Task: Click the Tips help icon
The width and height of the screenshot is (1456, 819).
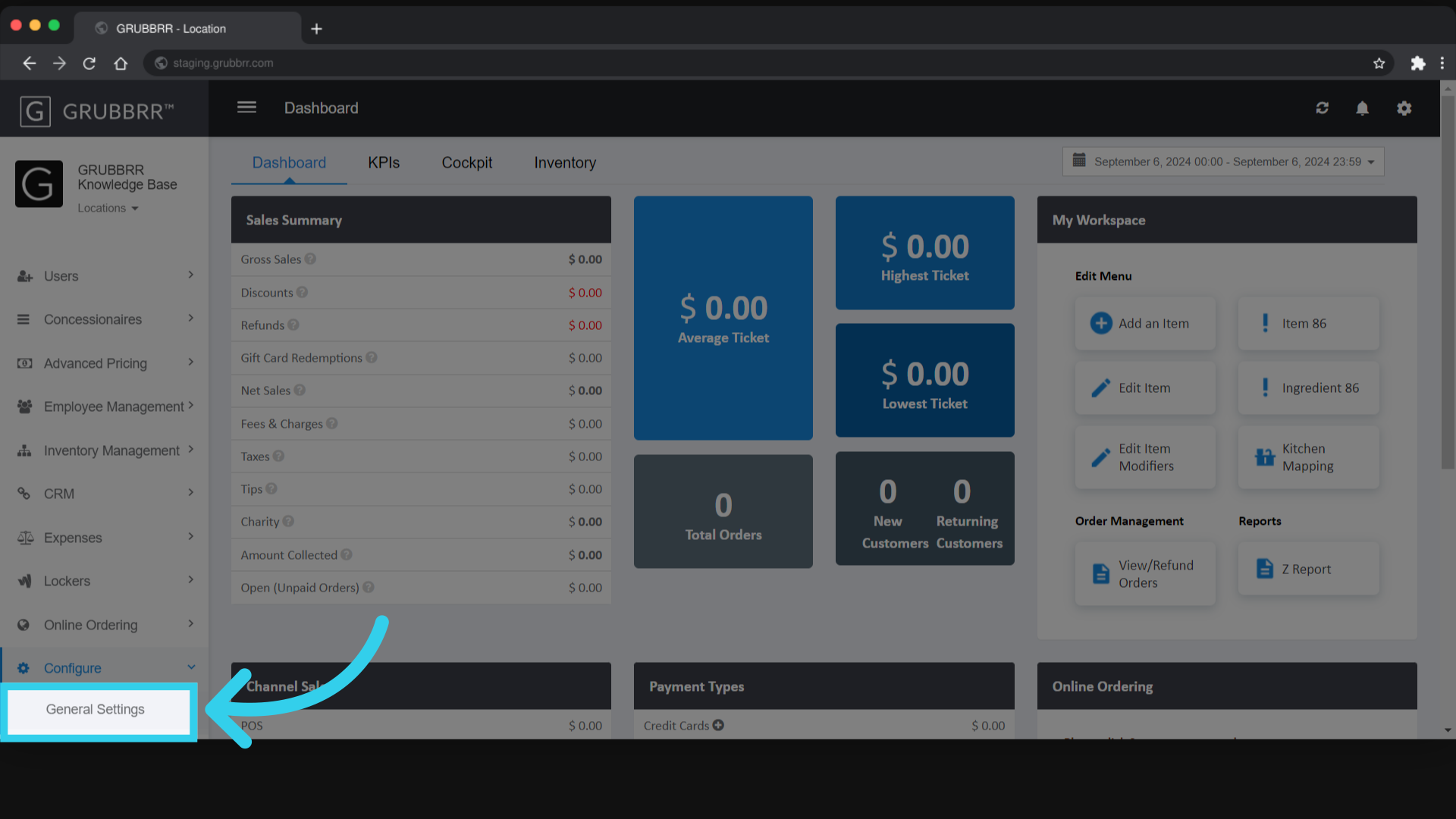Action: (271, 488)
